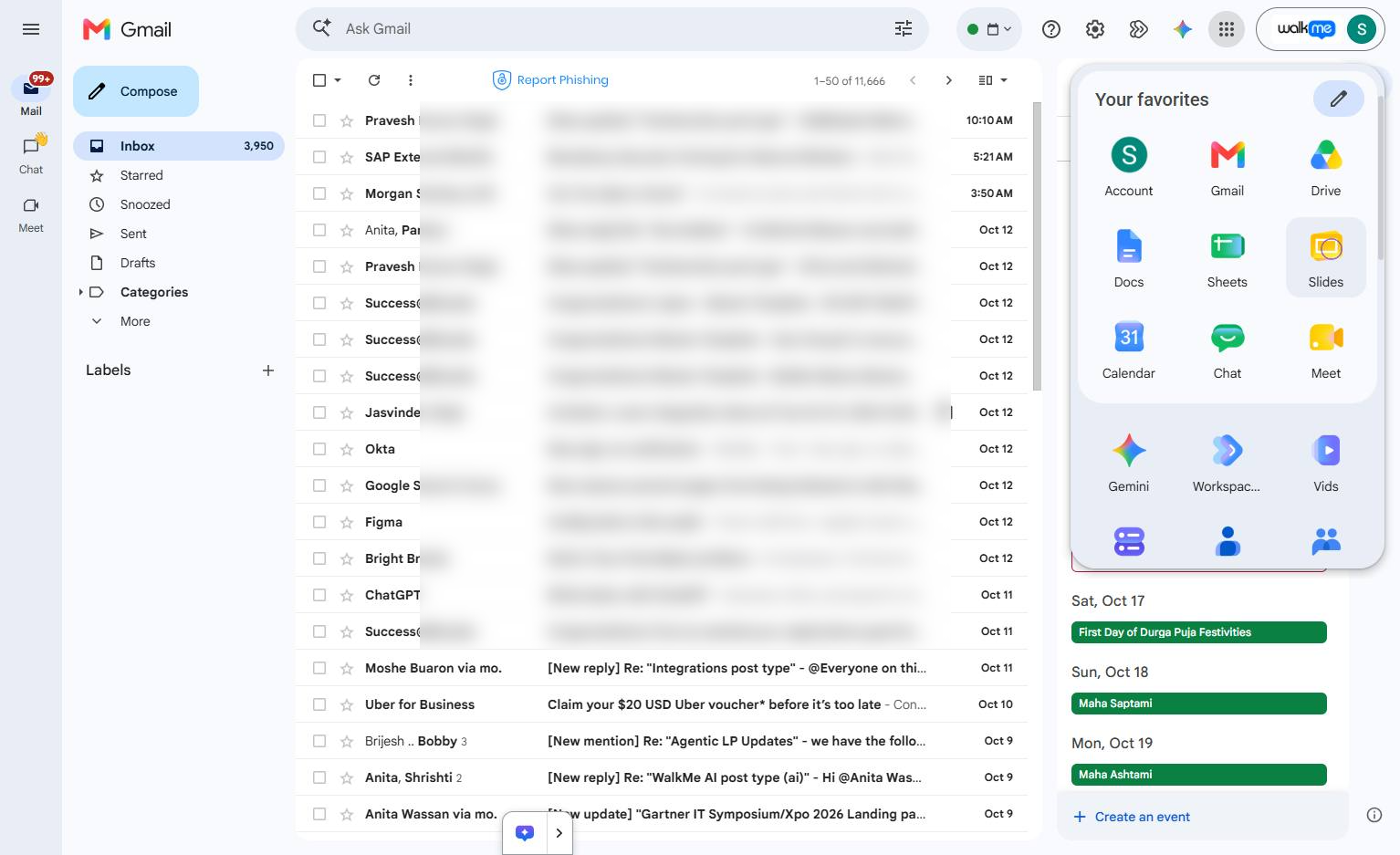This screenshot has width=1400, height=855.
Task: Launch Meet from the apps launcher
Action: pos(1325,349)
